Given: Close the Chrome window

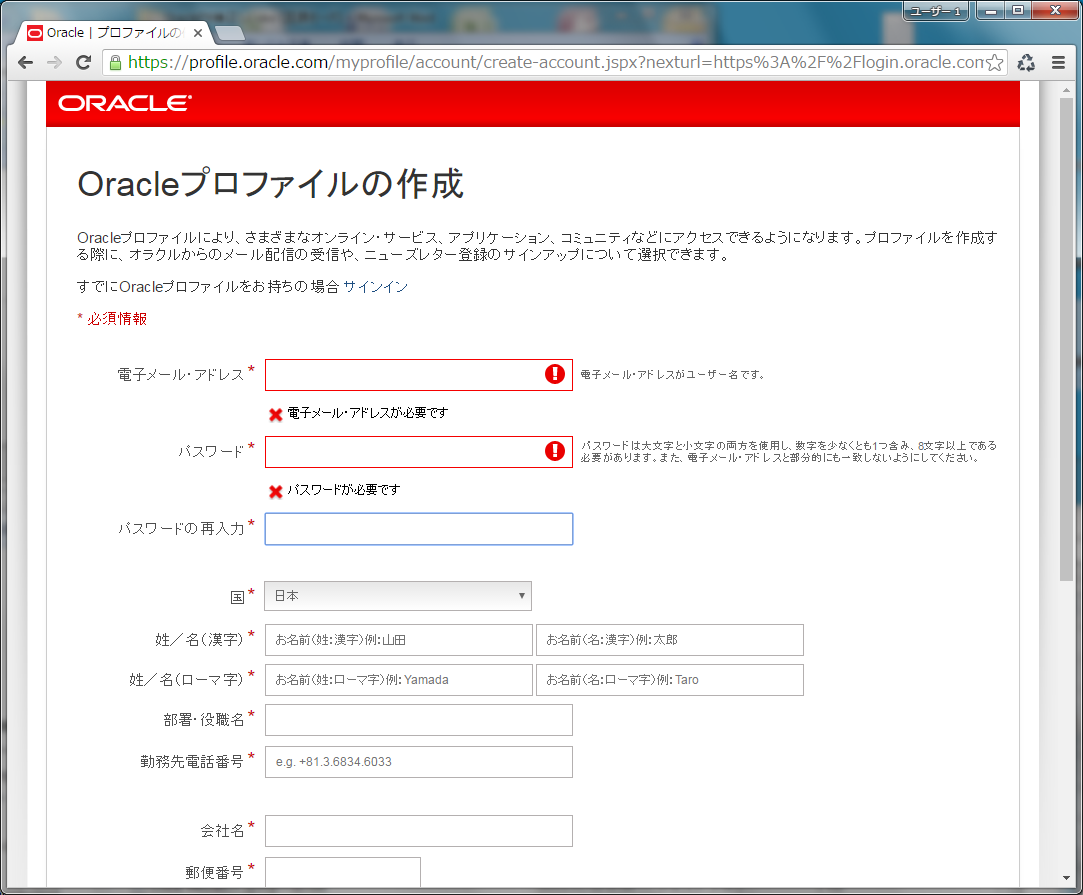Looking at the screenshot, I should (1055, 11).
